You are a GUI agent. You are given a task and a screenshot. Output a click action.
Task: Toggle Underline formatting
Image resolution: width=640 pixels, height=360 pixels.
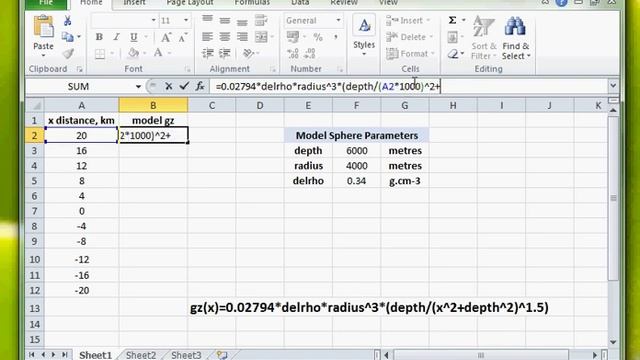coord(133,37)
